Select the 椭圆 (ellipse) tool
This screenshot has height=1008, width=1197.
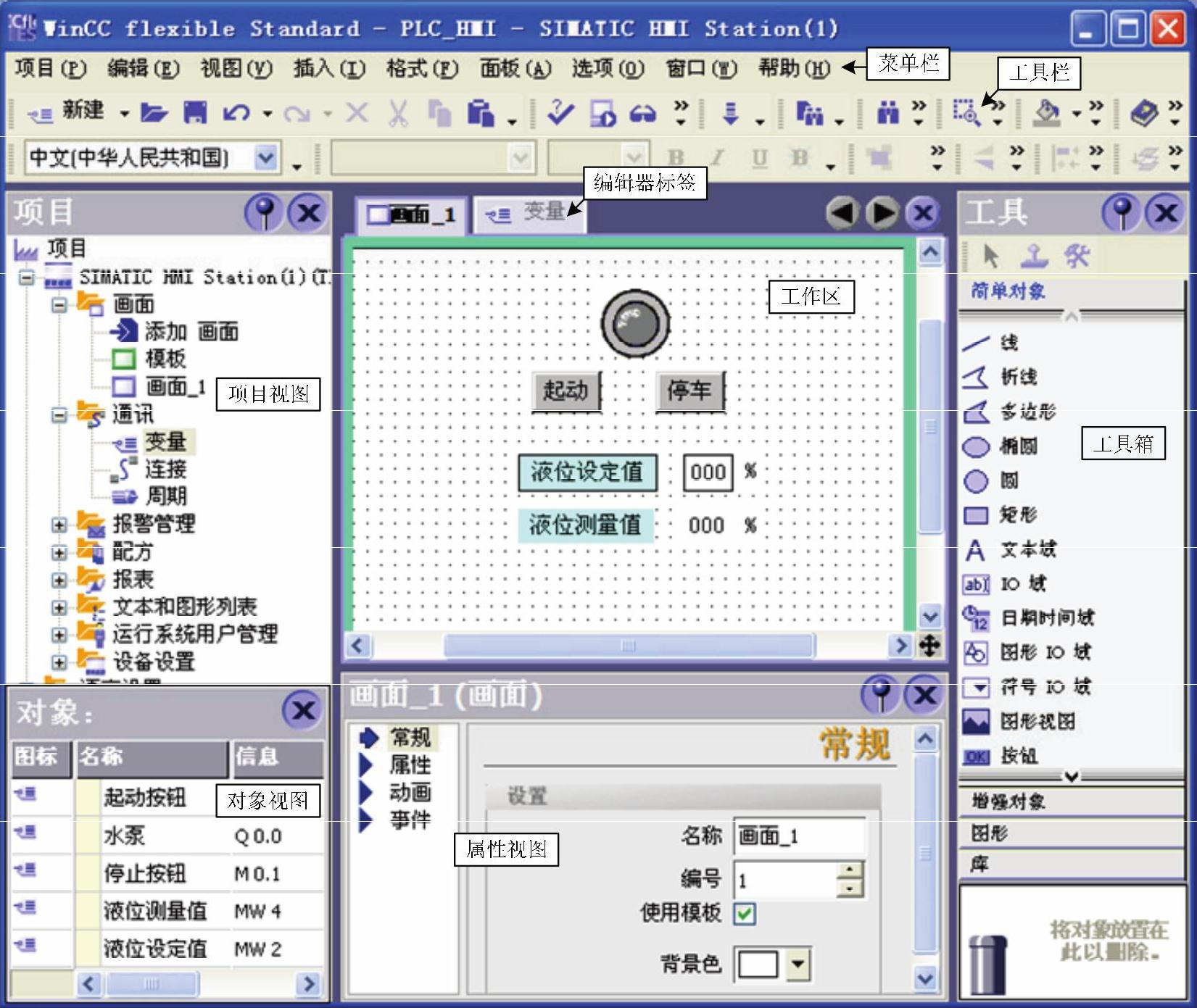(x=1001, y=446)
